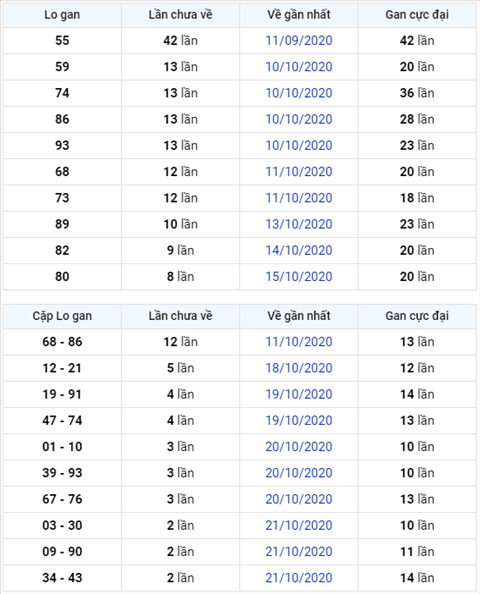
Task: Open 18/10/2020 link for pair 12 - 21
Action: 299,368
